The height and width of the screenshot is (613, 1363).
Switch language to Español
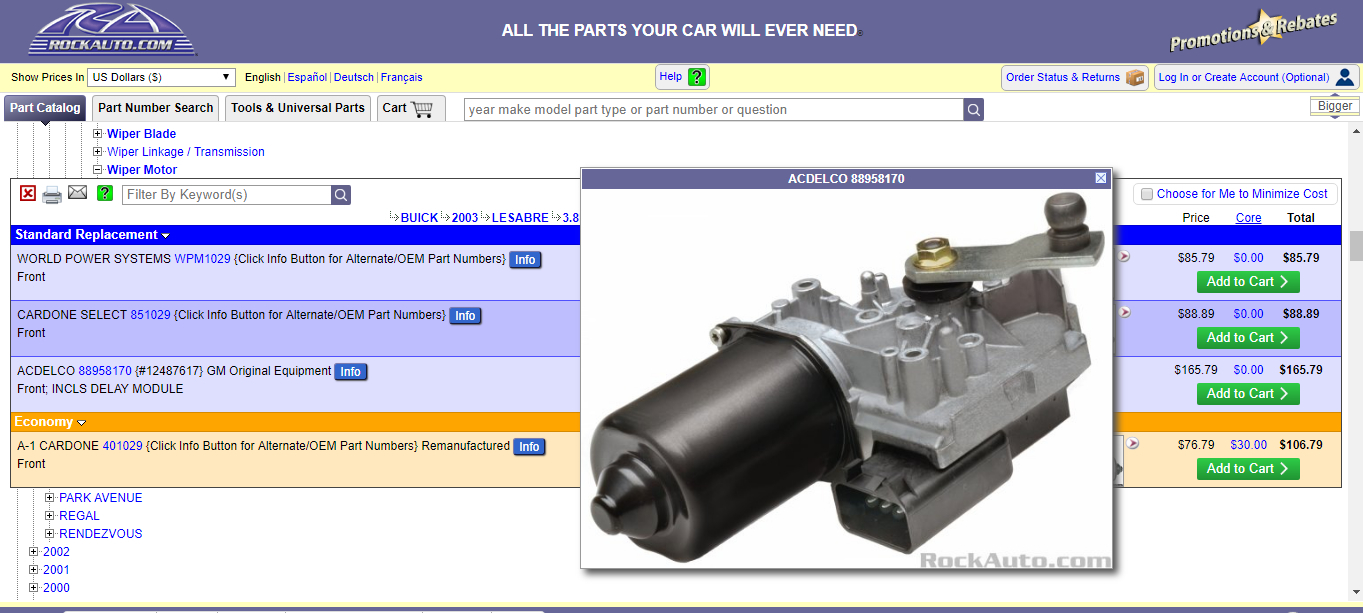pyautogui.click(x=307, y=77)
